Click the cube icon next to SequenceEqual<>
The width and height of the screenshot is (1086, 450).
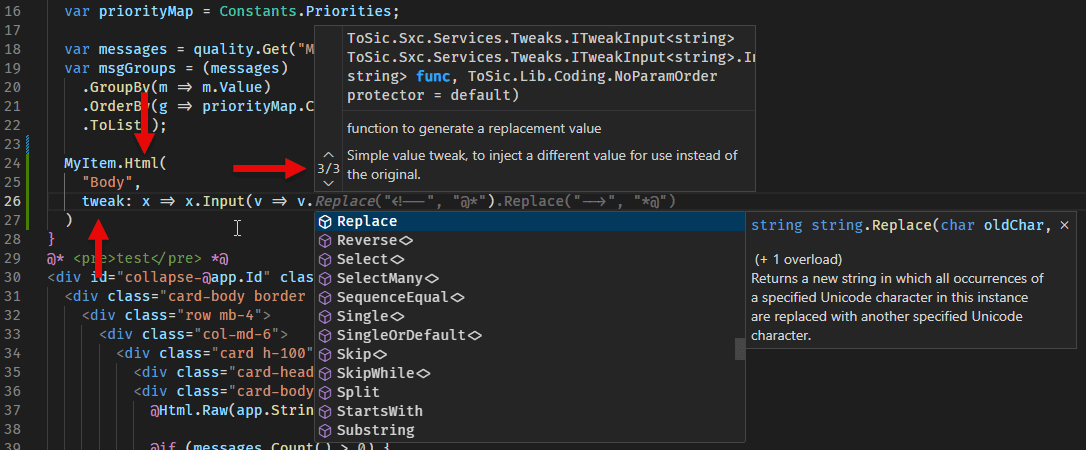(x=325, y=298)
